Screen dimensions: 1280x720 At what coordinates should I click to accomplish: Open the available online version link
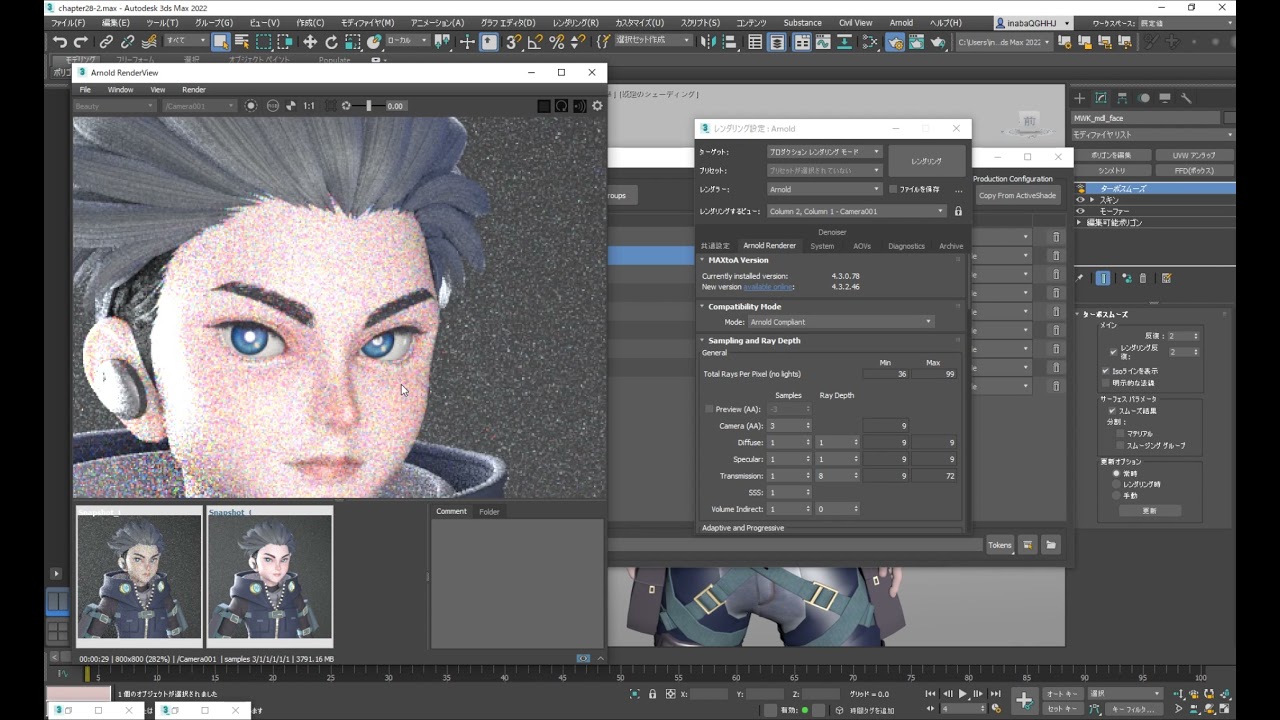(768, 287)
